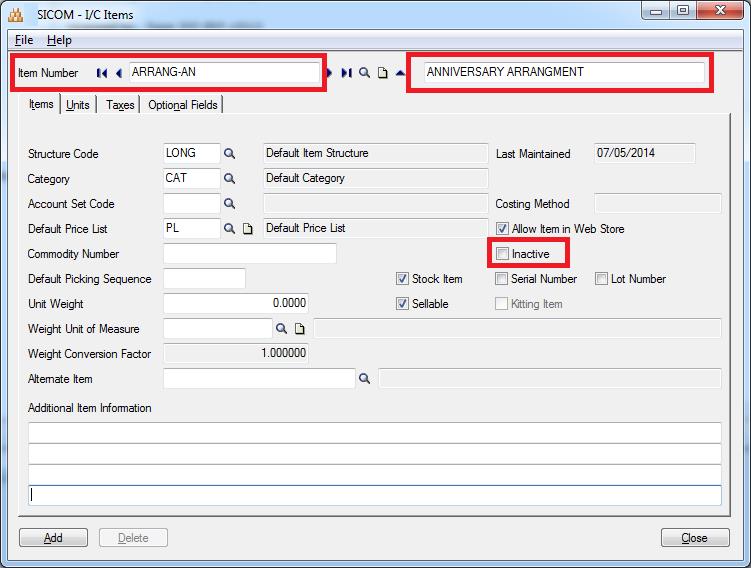
Task: Click third Additional Item Information line
Action: pos(375,475)
